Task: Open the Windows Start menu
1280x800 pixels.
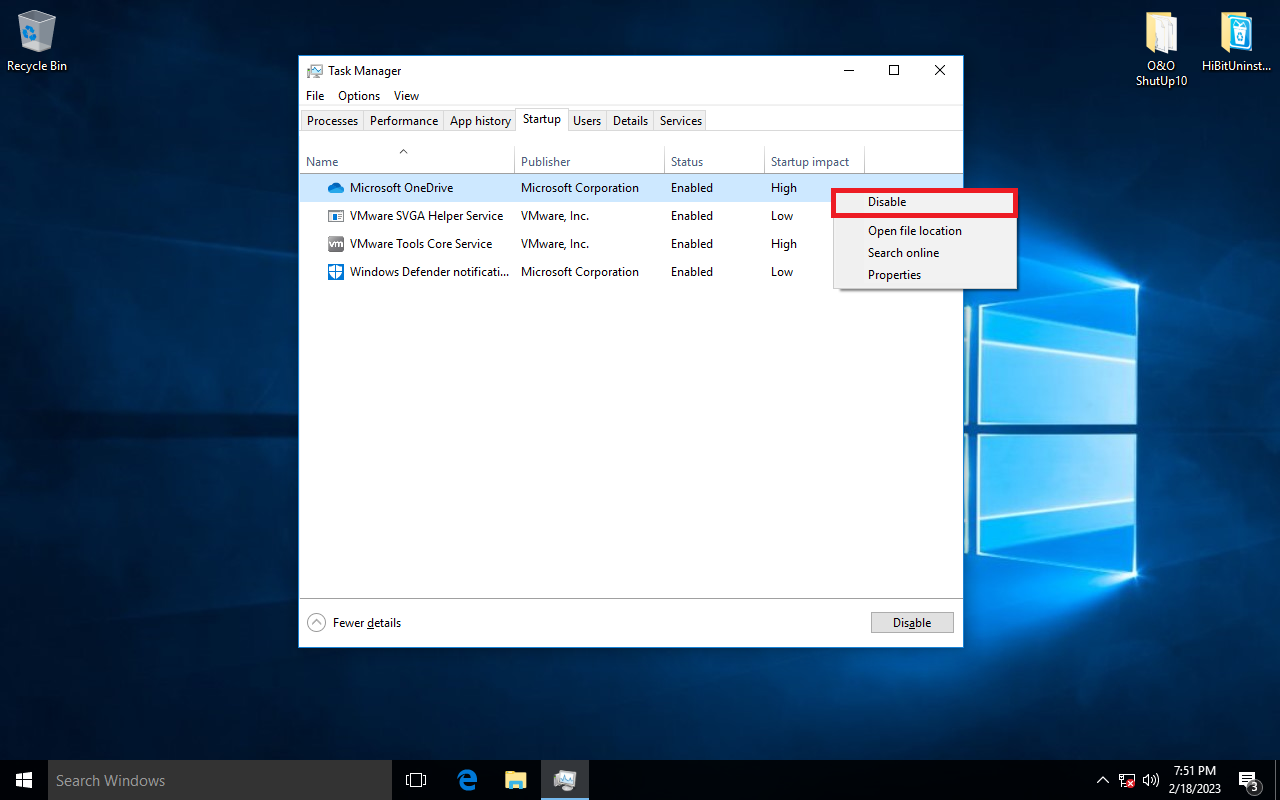Action: pos(24,780)
